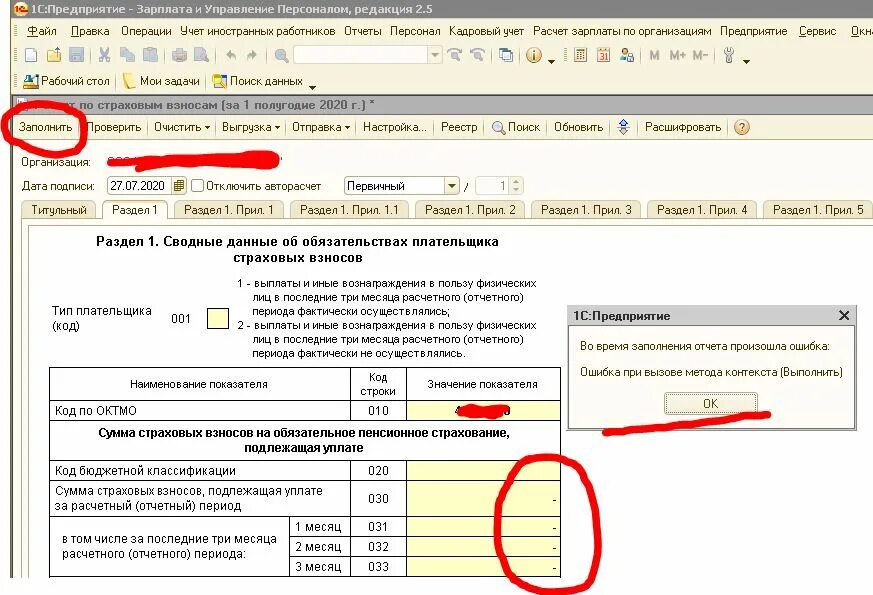The image size is (873, 595).
Task: Switch to the Раздел 1. Прил. 1.1 tab
Action: click(x=349, y=210)
